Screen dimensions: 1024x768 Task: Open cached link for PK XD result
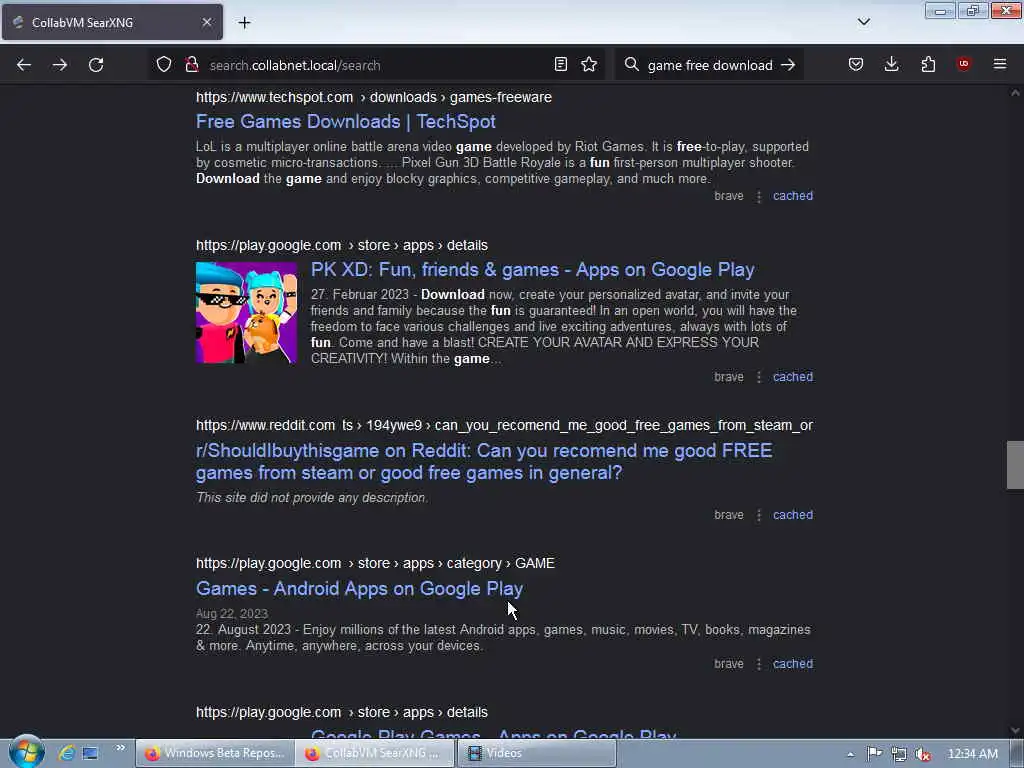tap(793, 377)
